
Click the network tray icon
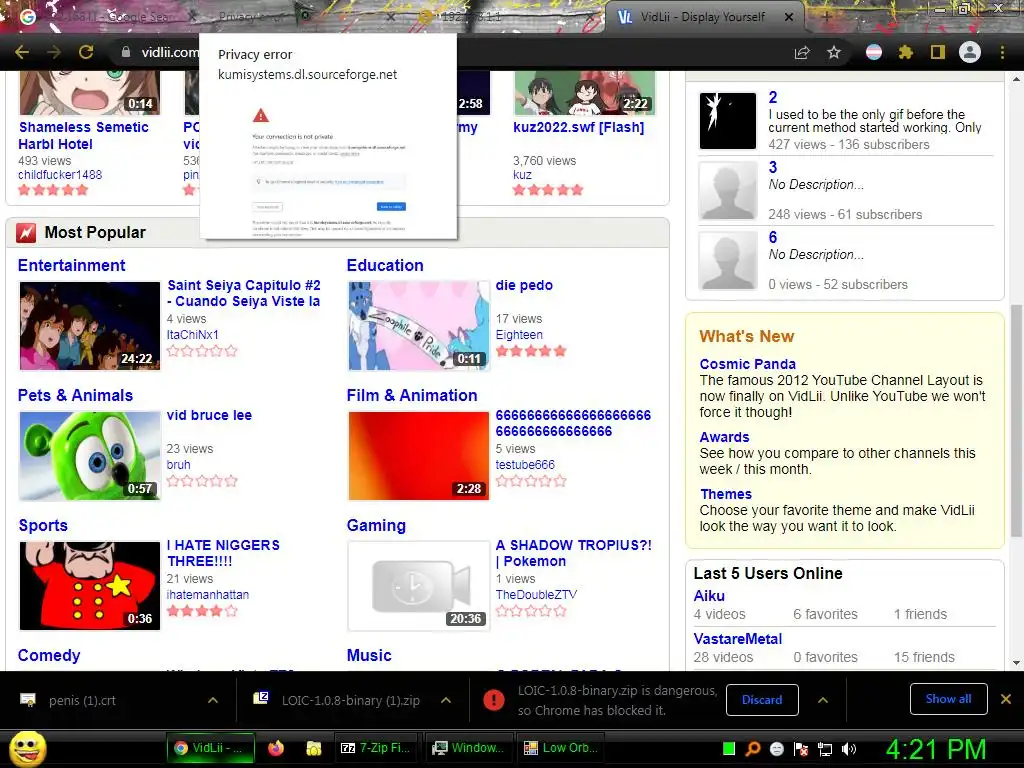click(x=825, y=749)
